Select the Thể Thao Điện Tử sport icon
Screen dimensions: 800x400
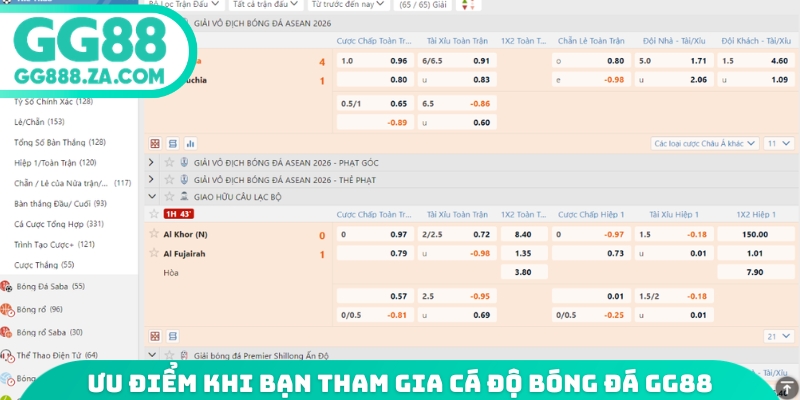pos(6,355)
